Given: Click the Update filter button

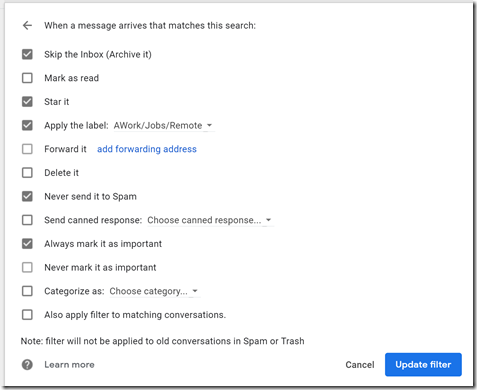Looking at the screenshot, I should point(423,365).
